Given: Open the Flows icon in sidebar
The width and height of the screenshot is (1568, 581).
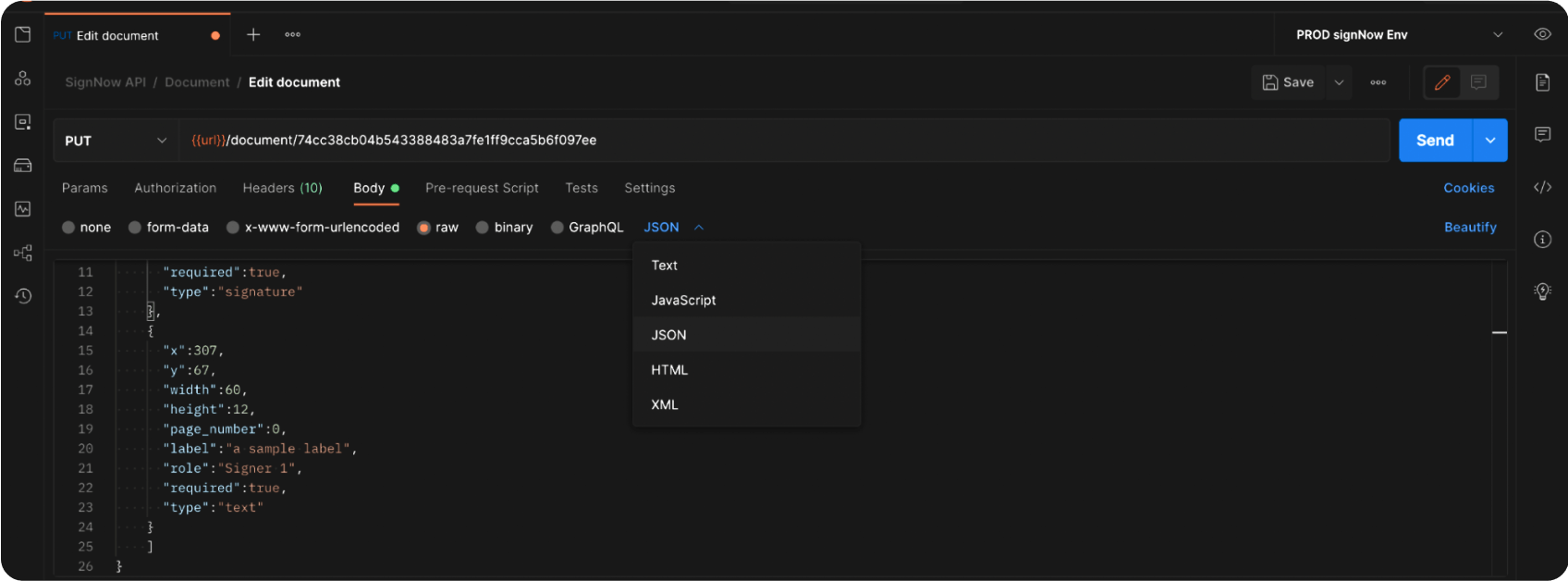Looking at the screenshot, I should tap(23, 253).
